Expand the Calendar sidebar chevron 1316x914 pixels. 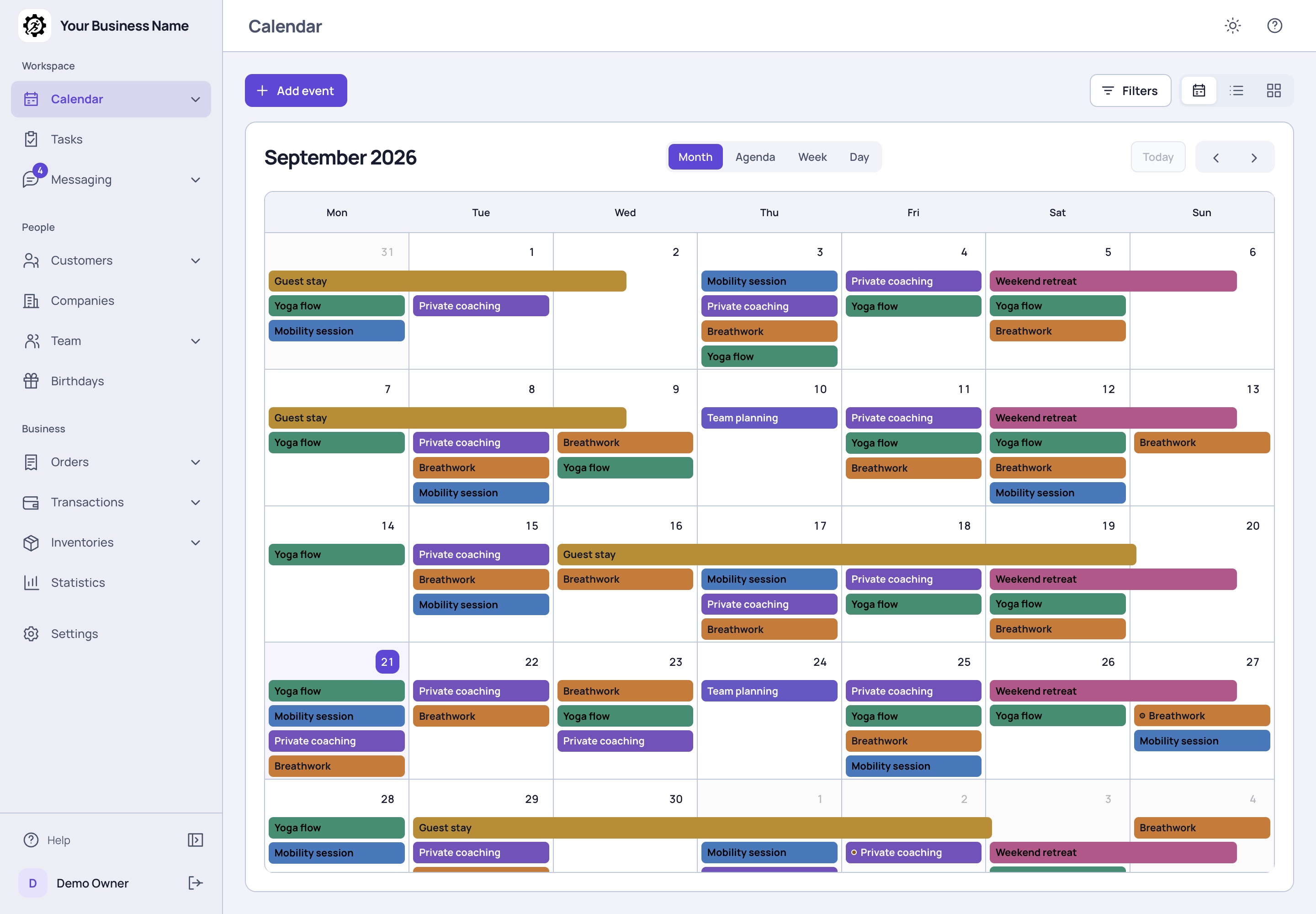pyautogui.click(x=195, y=100)
